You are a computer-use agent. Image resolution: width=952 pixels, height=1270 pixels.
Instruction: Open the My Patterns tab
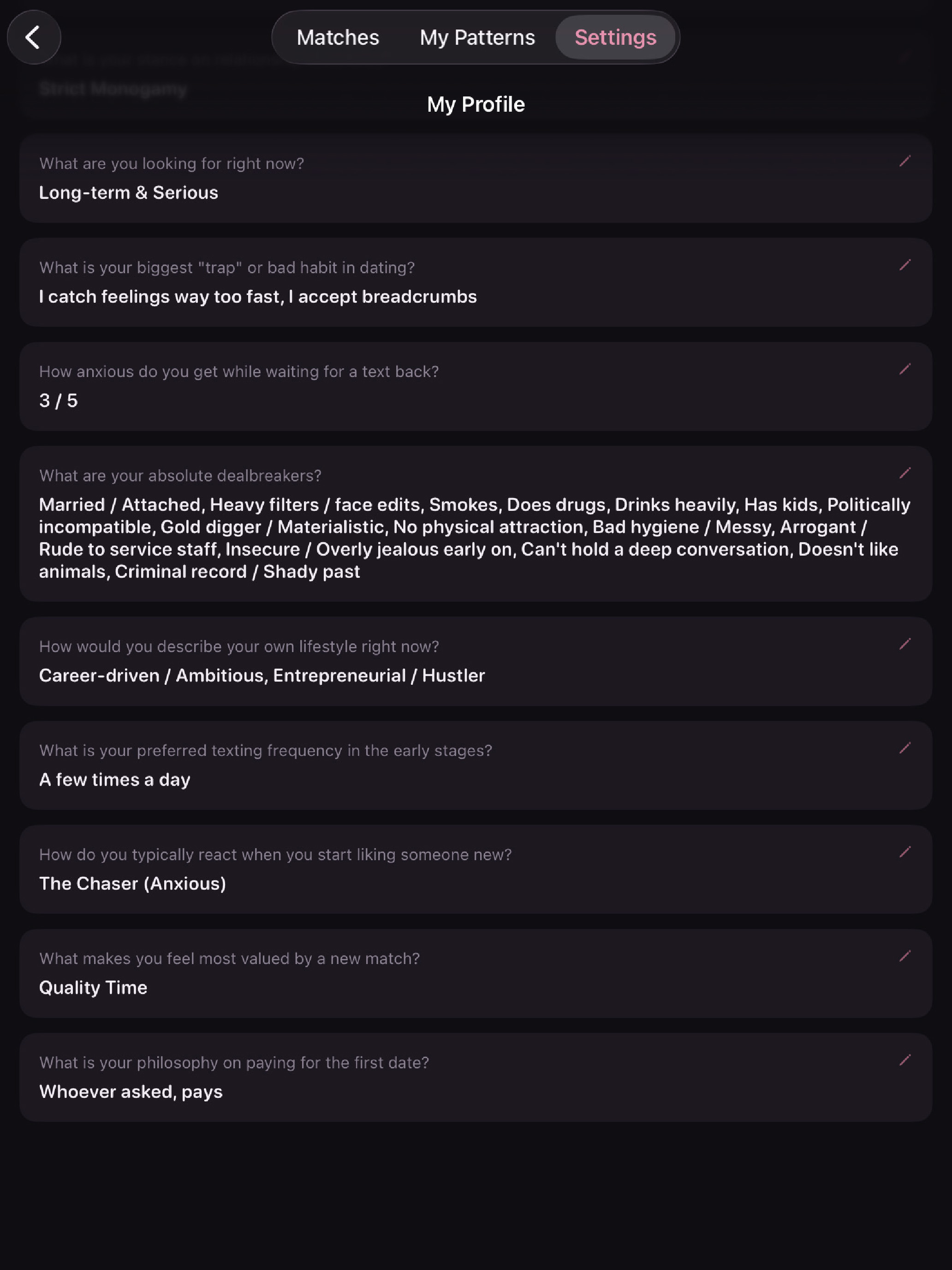point(477,37)
